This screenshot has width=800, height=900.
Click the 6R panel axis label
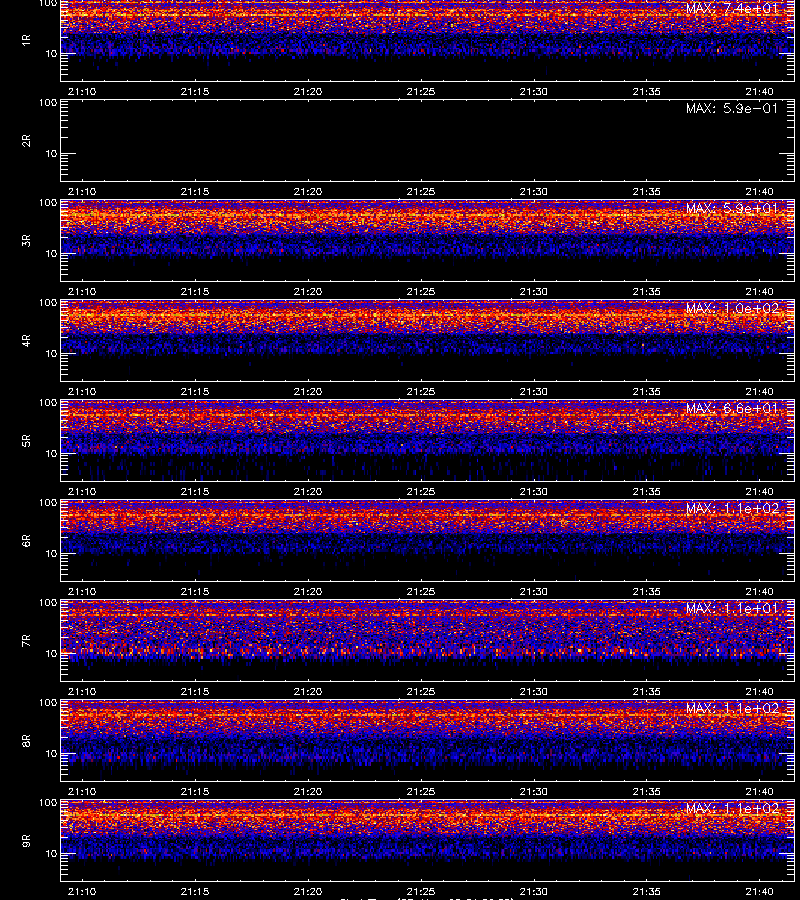click(26, 540)
